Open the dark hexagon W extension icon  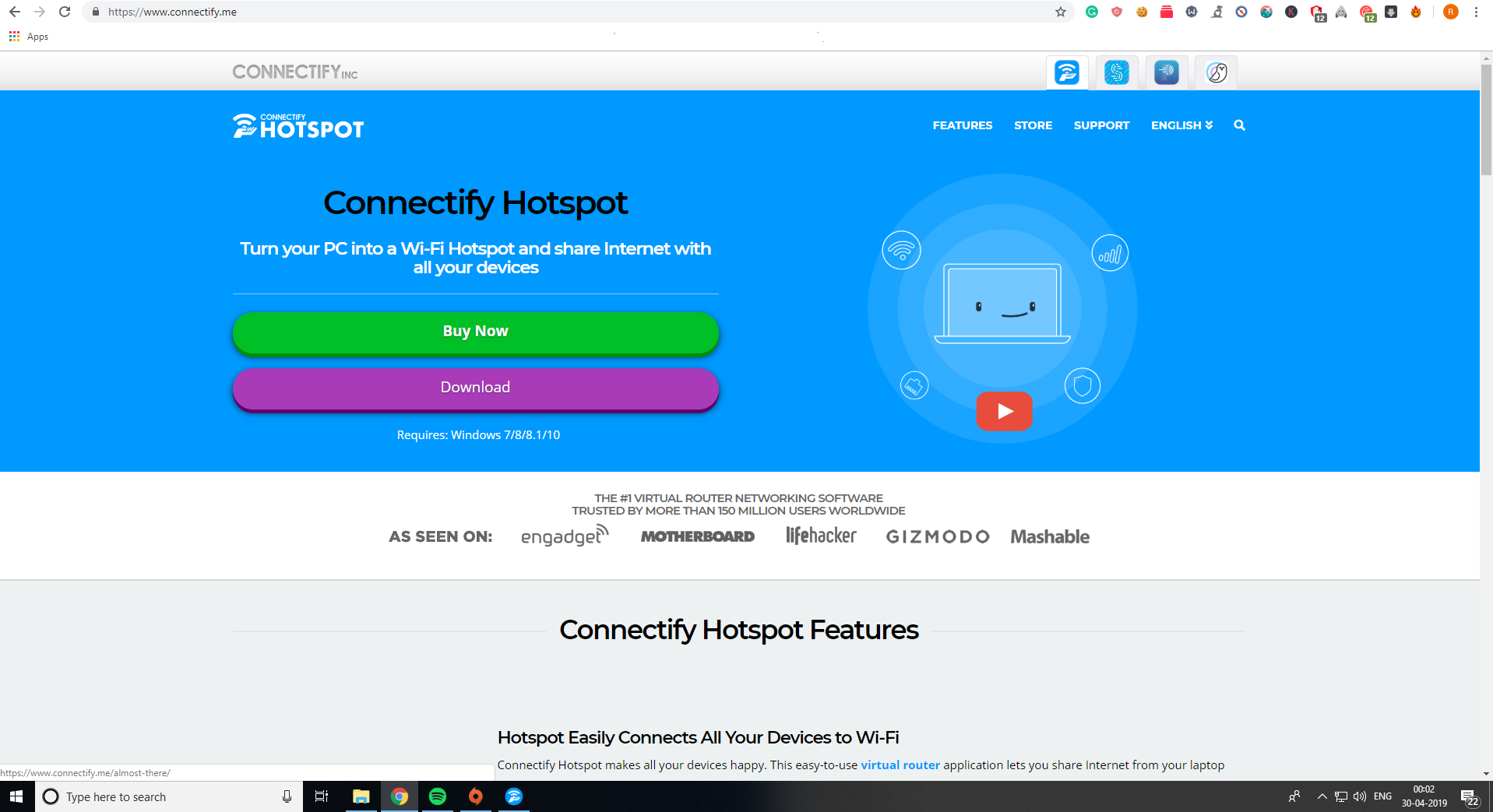(1192, 12)
